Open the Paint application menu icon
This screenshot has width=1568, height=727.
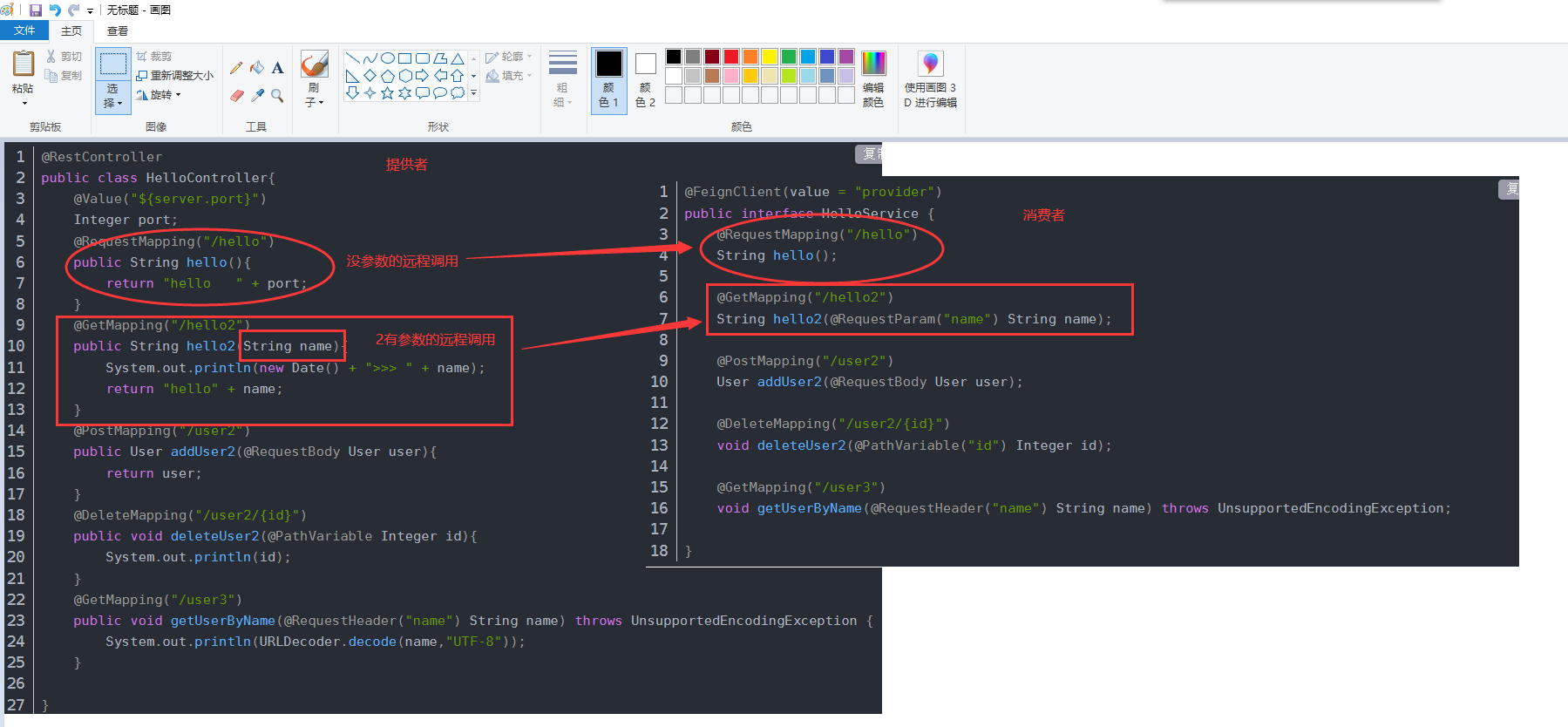tap(8, 10)
